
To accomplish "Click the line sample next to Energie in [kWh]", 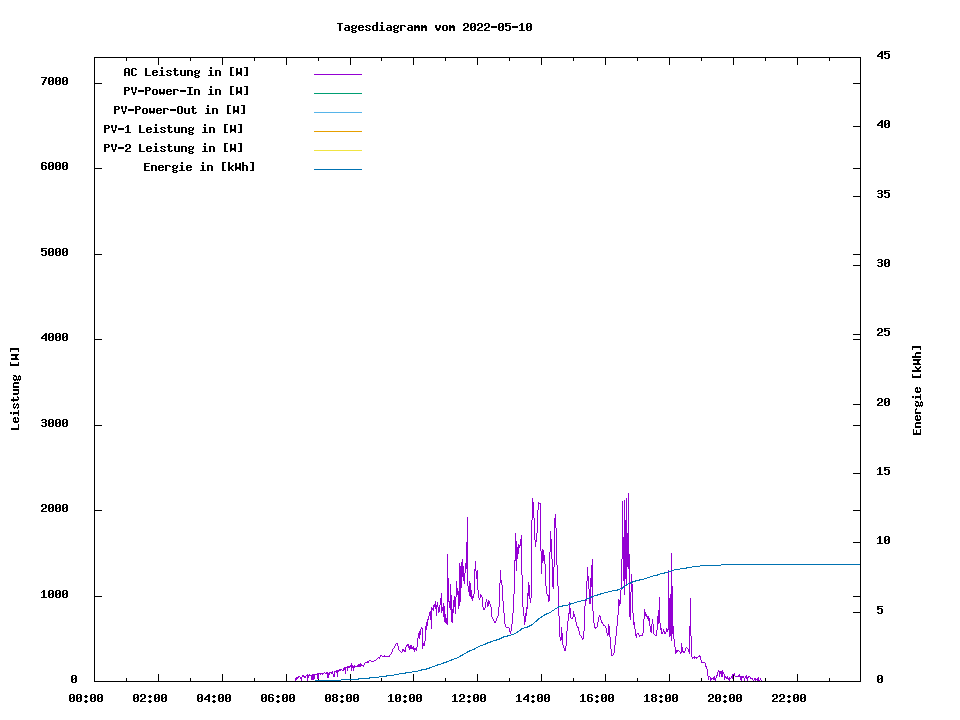I will point(337,169).
